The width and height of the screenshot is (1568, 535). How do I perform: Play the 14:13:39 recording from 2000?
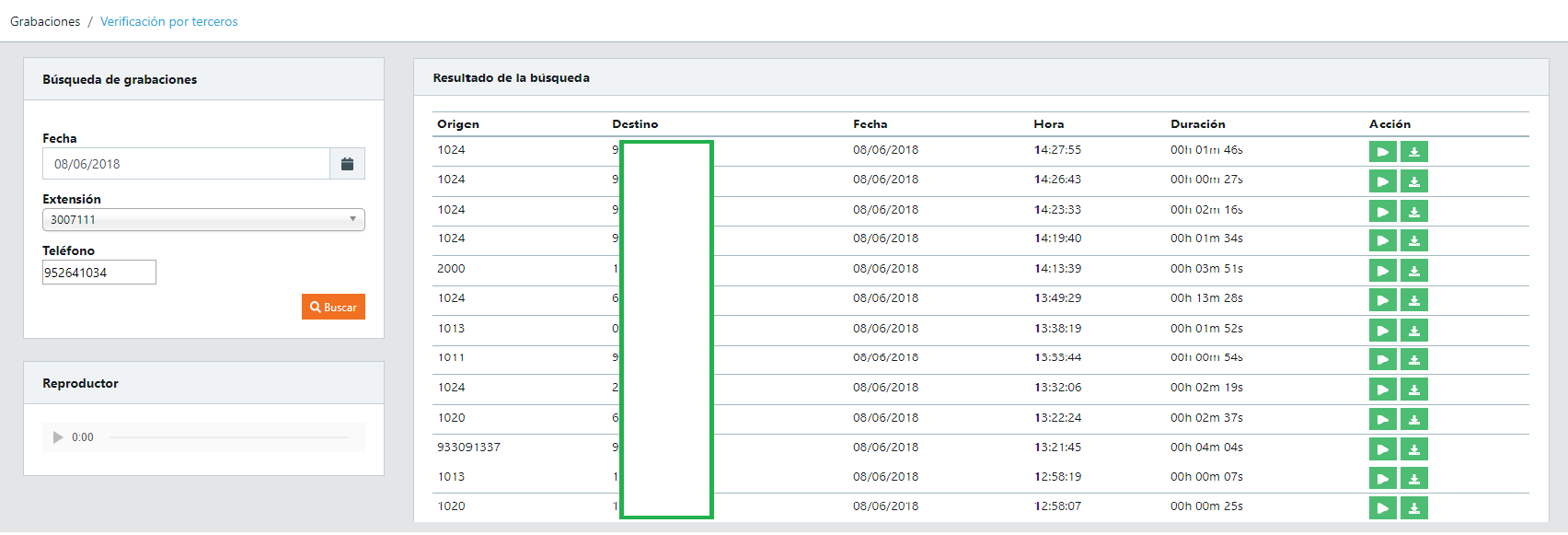(x=1382, y=271)
